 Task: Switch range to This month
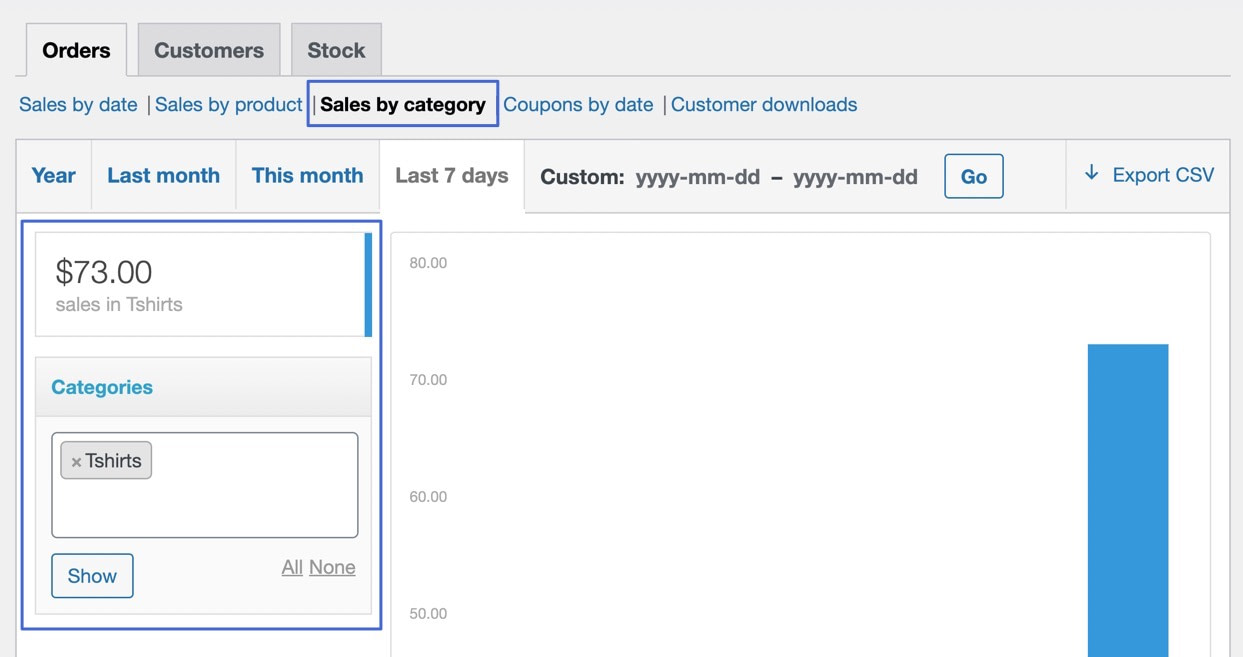click(x=307, y=176)
